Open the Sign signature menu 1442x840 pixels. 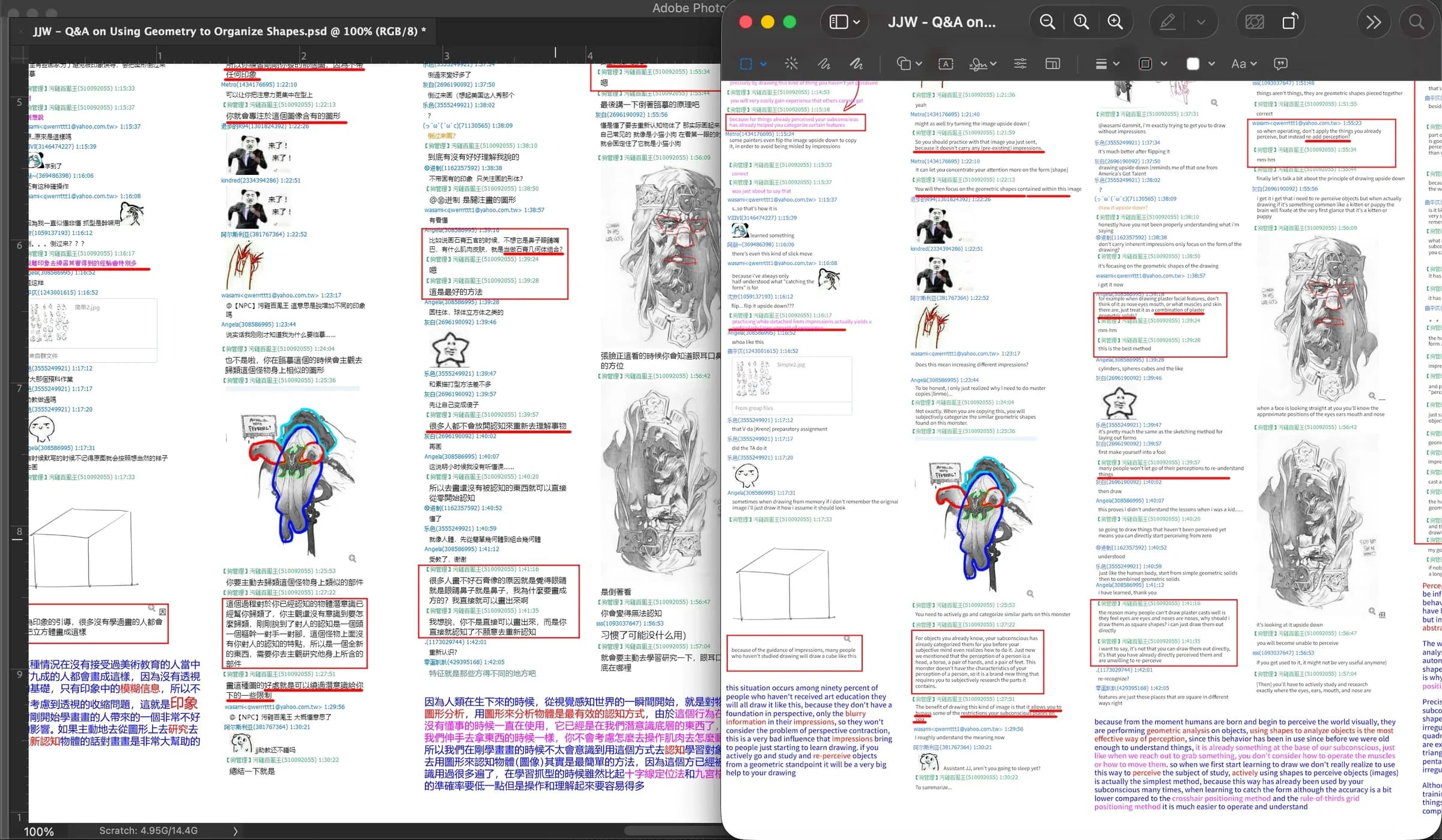(x=983, y=64)
